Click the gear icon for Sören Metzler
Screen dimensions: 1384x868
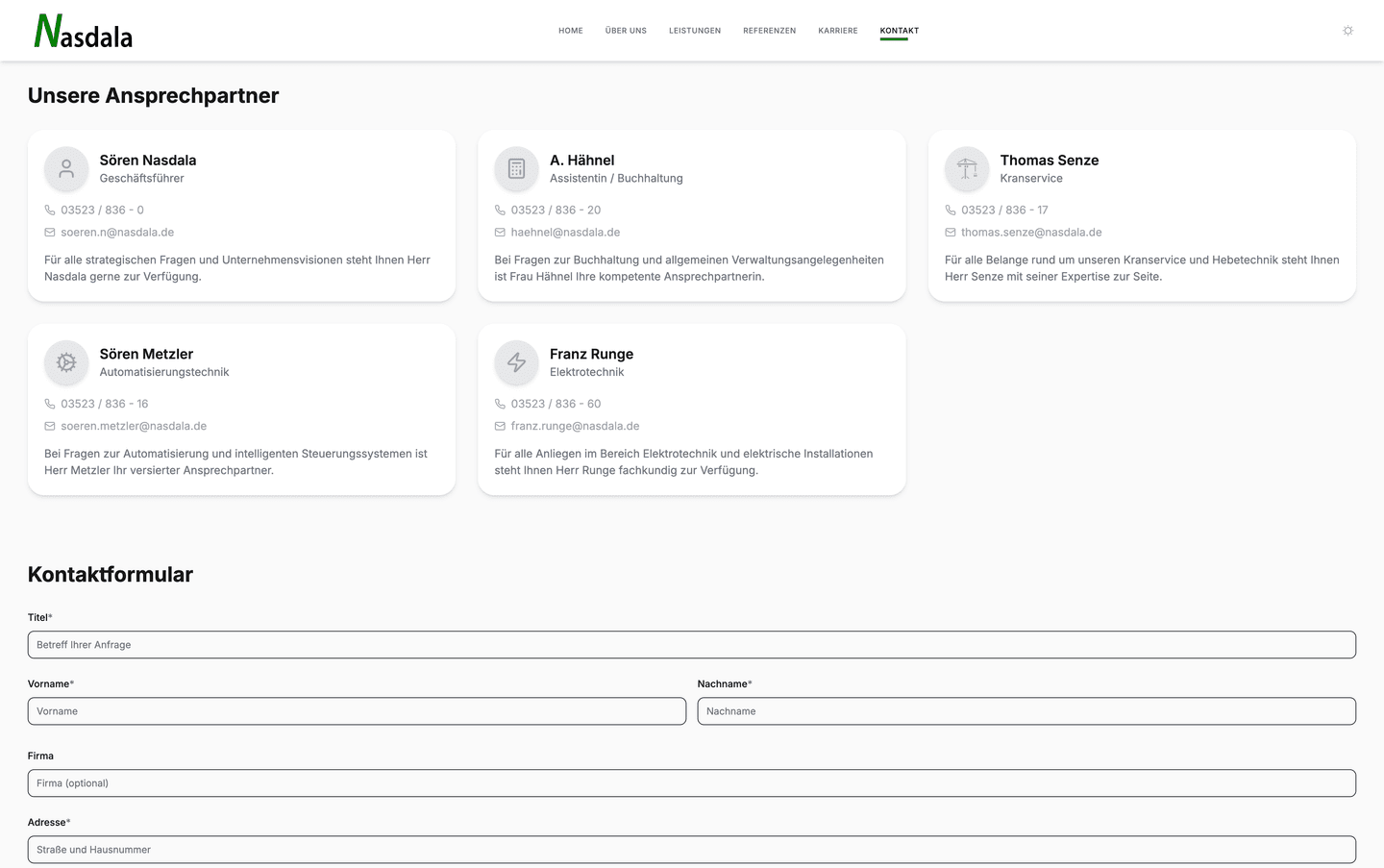(66, 362)
